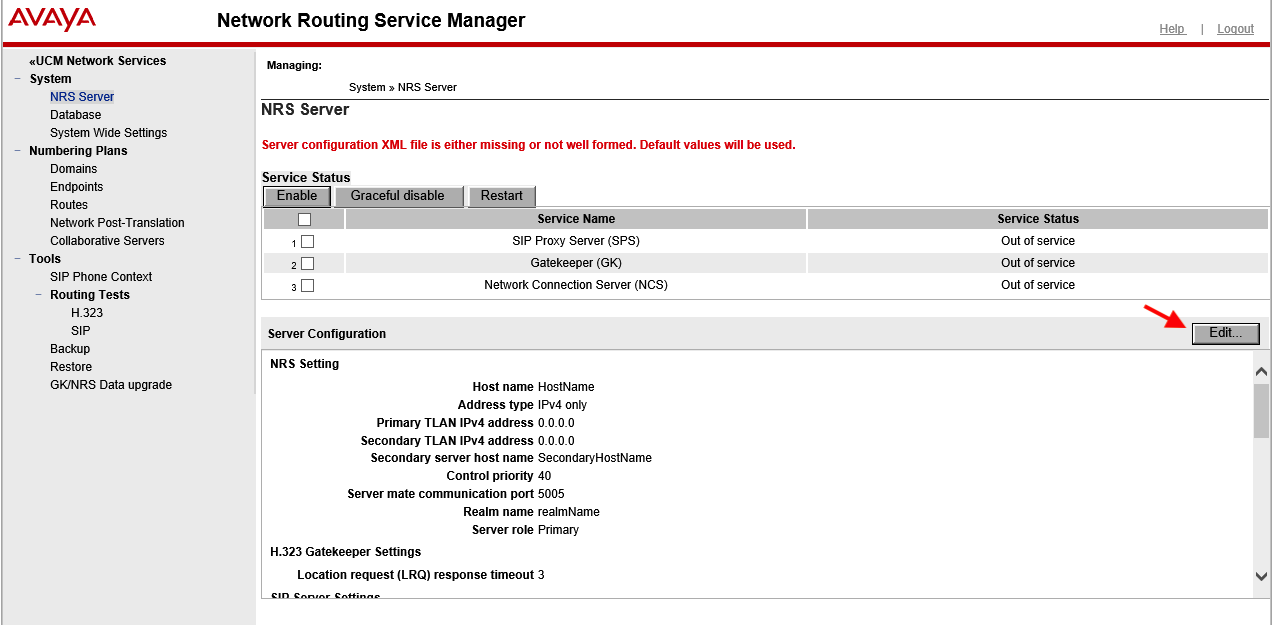Open the Help link

pos(1172,29)
